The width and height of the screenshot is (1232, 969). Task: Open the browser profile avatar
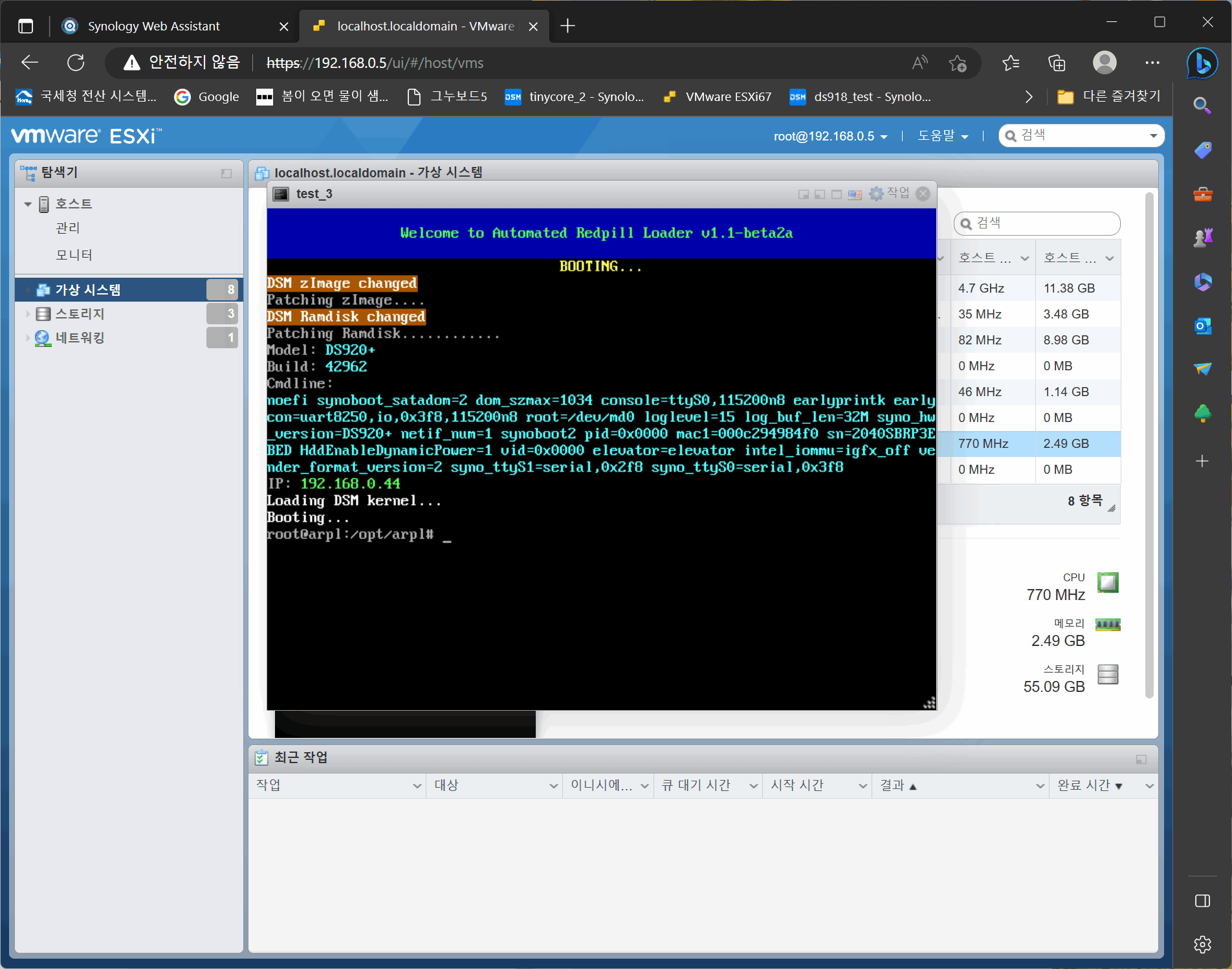point(1105,63)
